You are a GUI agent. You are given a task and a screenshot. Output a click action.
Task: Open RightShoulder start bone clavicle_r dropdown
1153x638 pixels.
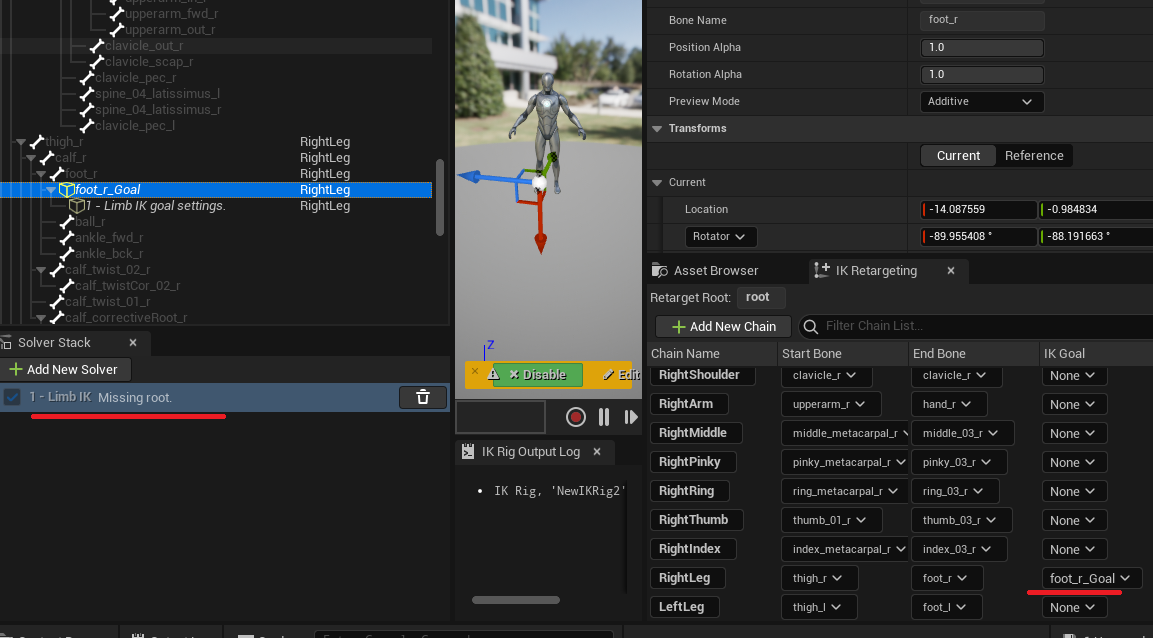pos(827,376)
